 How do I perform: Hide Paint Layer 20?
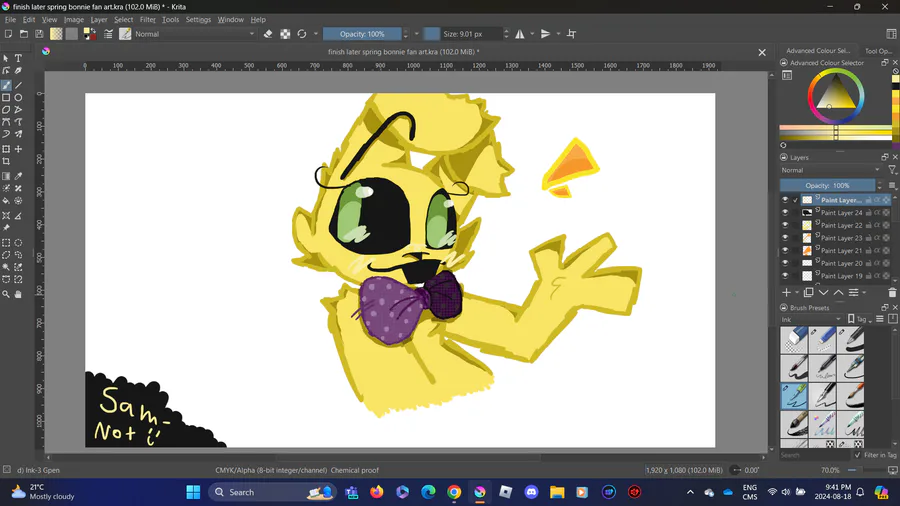[785, 263]
